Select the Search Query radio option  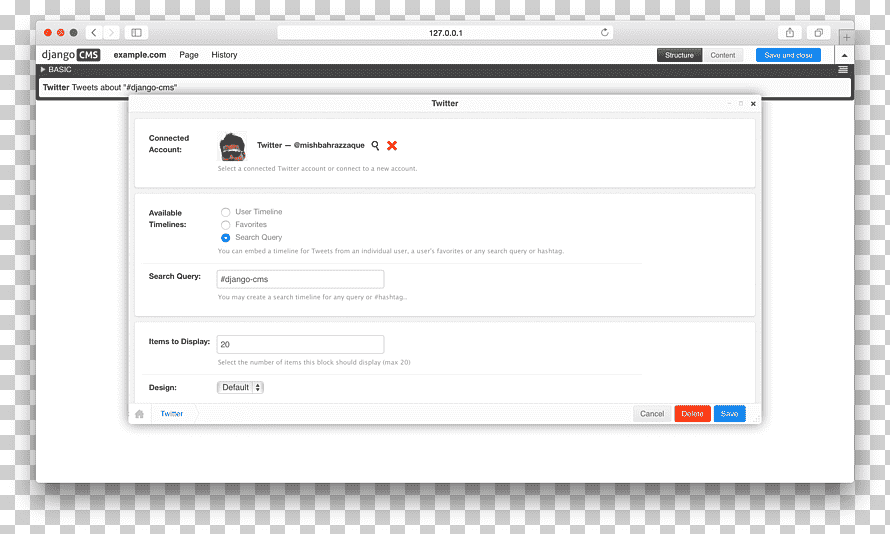pos(225,238)
